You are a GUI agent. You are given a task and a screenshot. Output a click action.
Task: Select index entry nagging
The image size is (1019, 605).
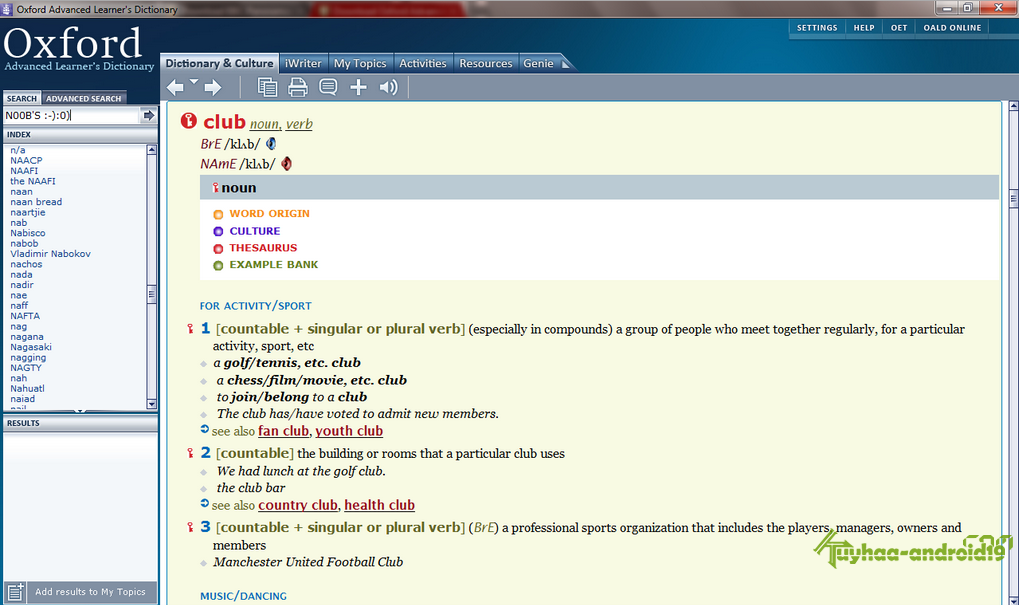point(28,358)
